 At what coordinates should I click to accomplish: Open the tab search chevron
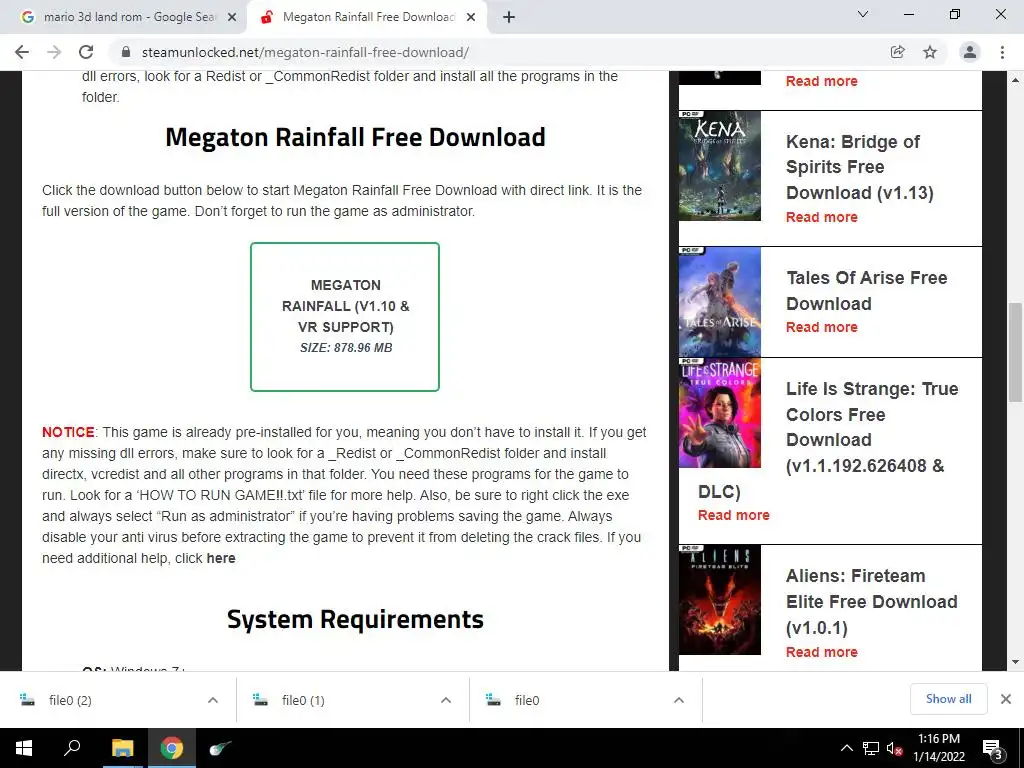point(863,14)
